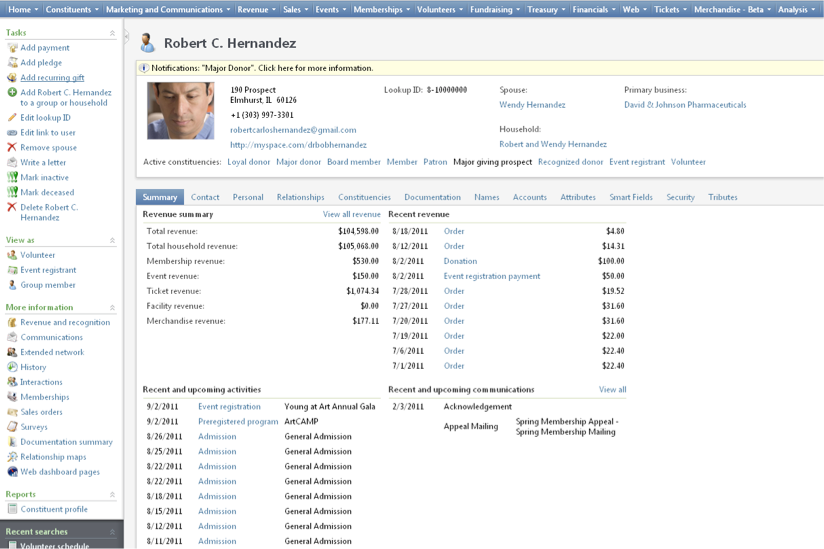This screenshot has width=824, height=549.
Task: Click Robert Hernandez's profile photo
Action: click(x=180, y=111)
